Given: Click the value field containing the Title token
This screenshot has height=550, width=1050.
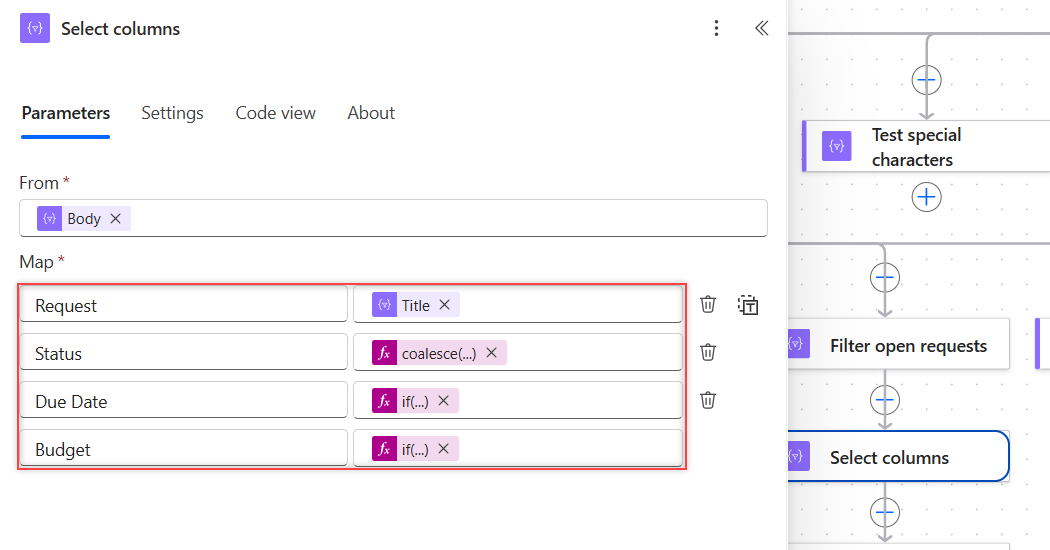Looking at the screenshot, I should [x=518, y=305].
